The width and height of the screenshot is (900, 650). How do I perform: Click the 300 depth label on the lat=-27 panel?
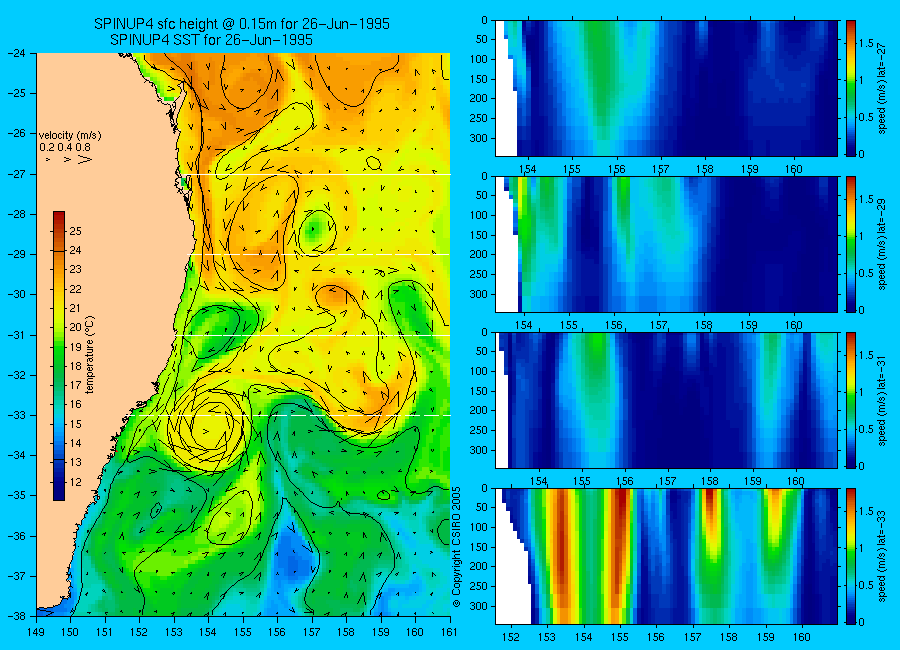(x=479, y=138)
